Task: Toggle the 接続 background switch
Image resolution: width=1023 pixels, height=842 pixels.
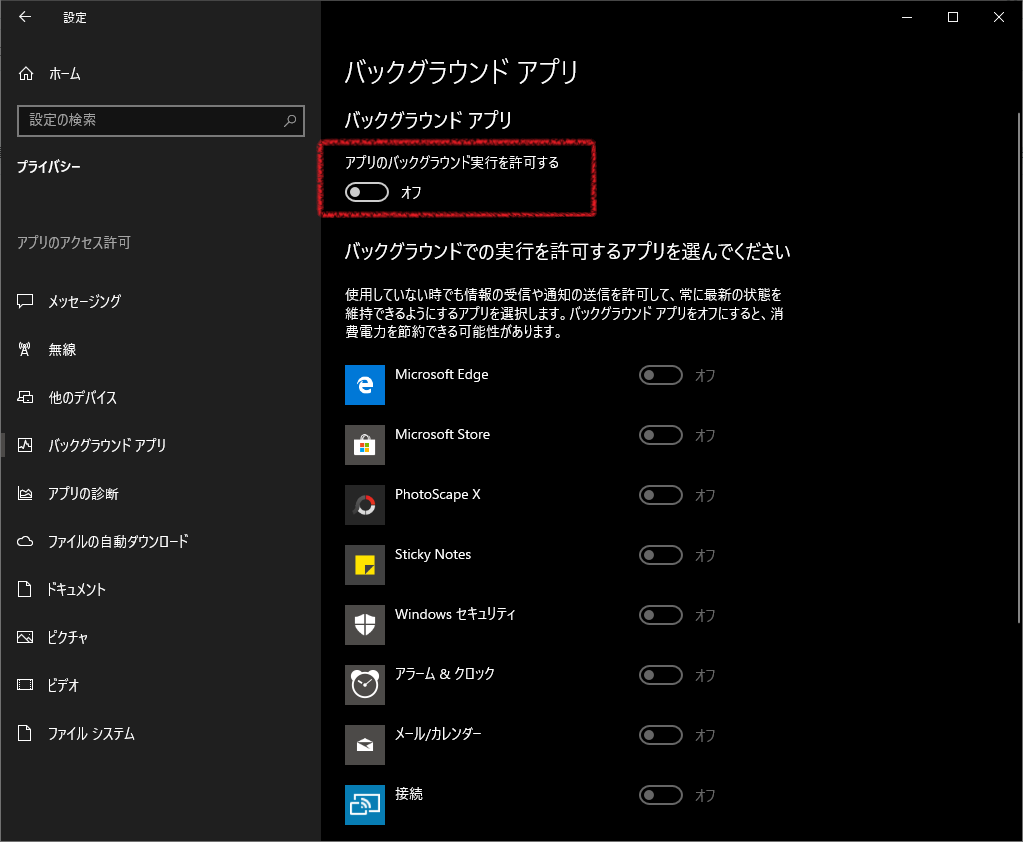Action: click(x=661, y=795)
